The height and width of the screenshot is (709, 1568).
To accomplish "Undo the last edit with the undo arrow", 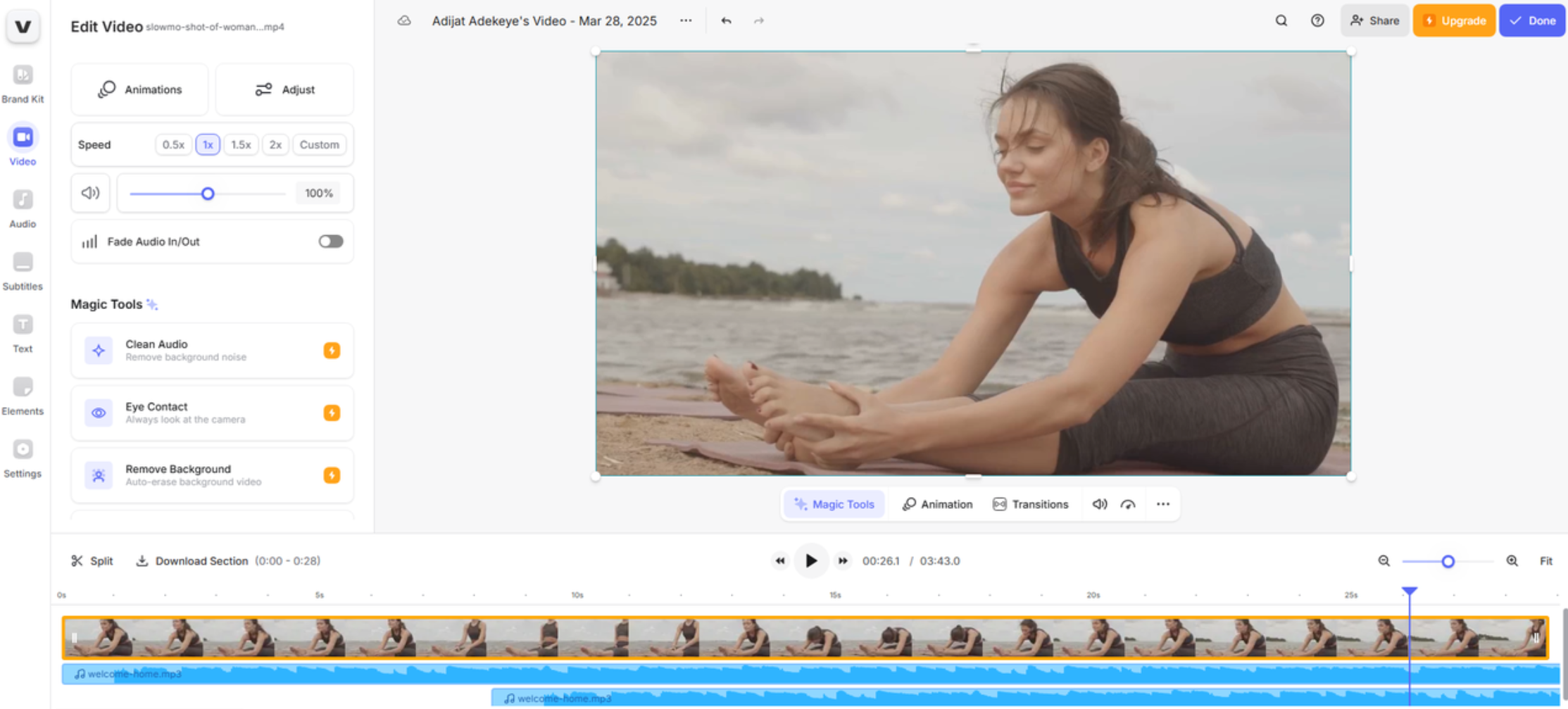I will pyautogui.click(x=725, y=20).
